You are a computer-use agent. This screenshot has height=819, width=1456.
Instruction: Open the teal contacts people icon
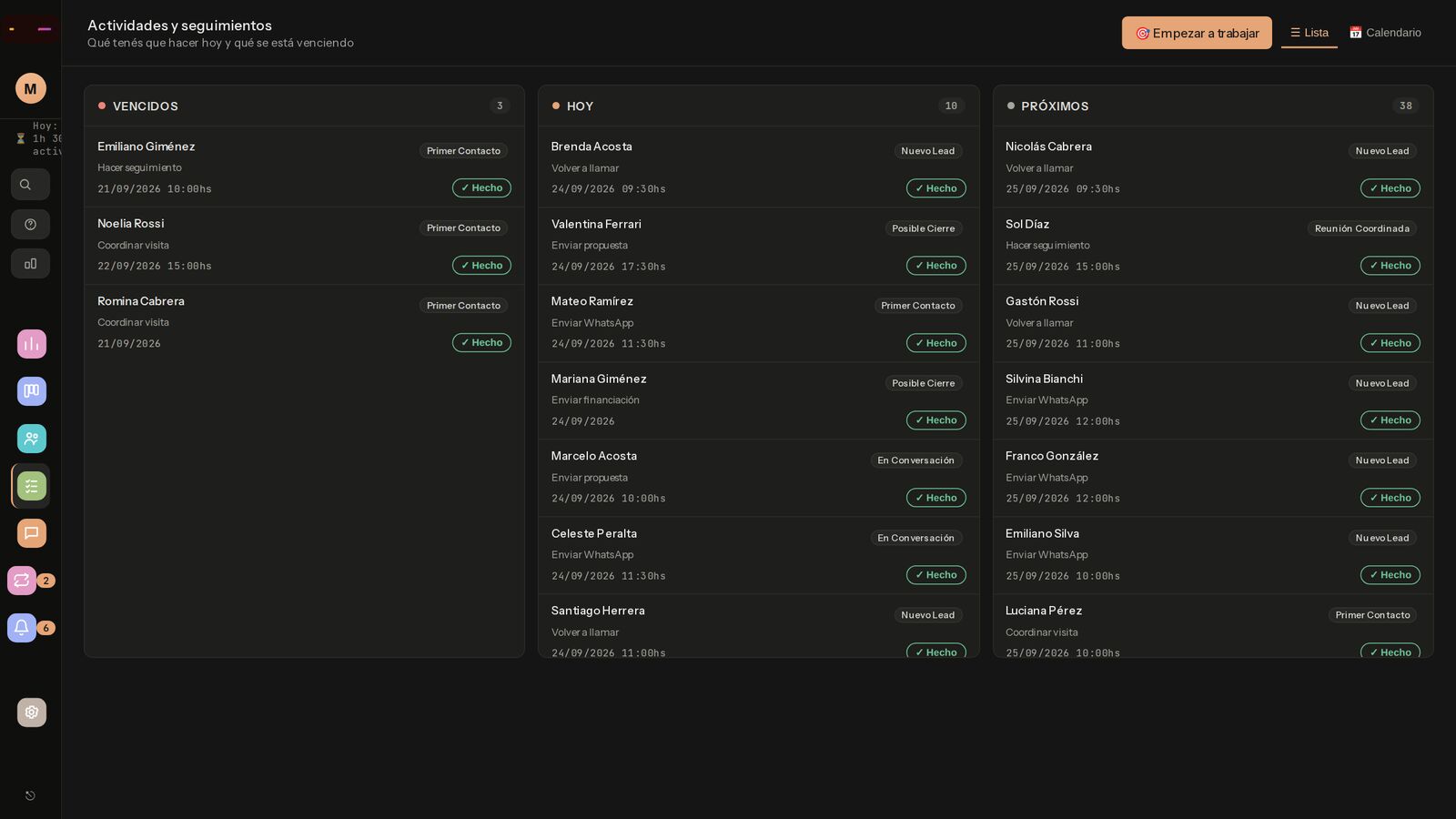click(x=32, y=439)
